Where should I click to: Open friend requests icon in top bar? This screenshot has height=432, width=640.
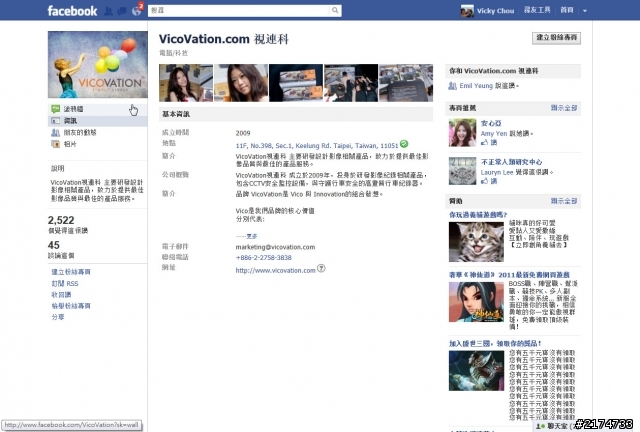point(109,11)
